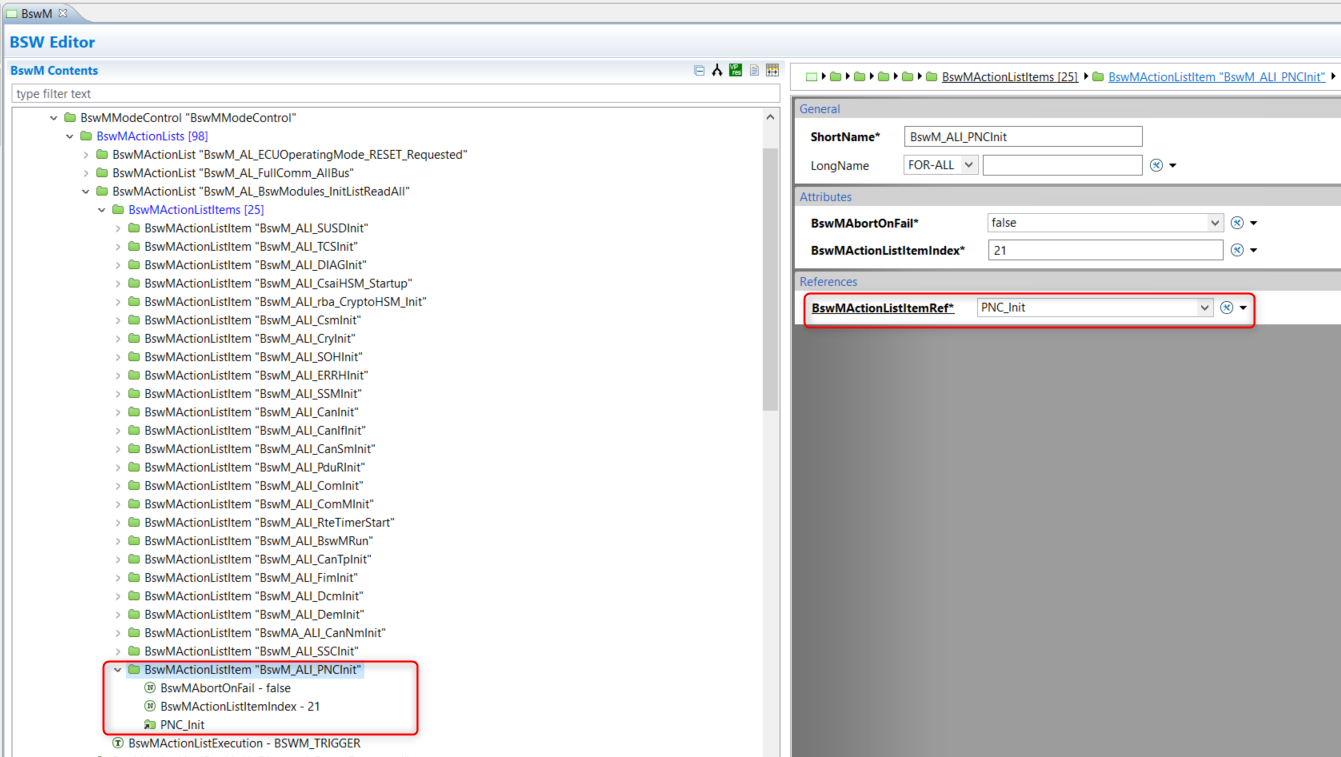The image size is (1341, 757).
Task: Select the BswM_ALI_BswMRun tree item
Action: click(258, 541)
